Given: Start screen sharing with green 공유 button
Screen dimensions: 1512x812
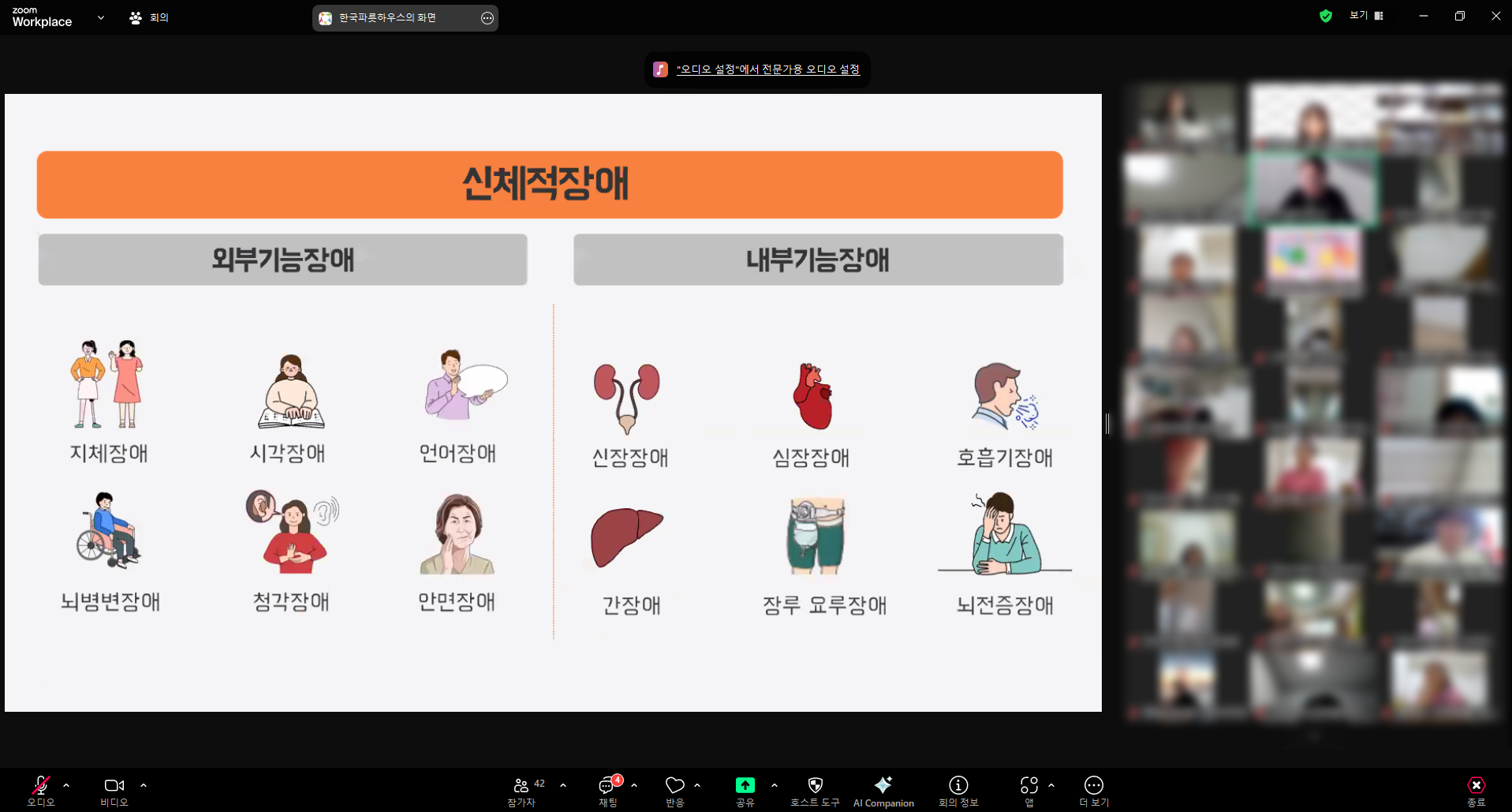Looking at the screenshot, I should (745, 790).
